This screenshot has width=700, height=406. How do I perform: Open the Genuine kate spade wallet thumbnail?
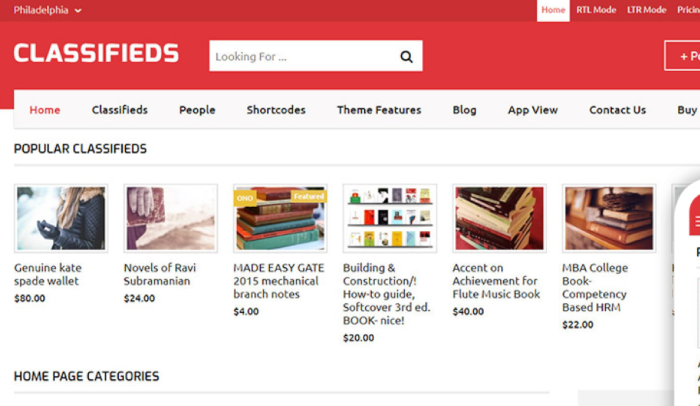[x=61, y=218]
